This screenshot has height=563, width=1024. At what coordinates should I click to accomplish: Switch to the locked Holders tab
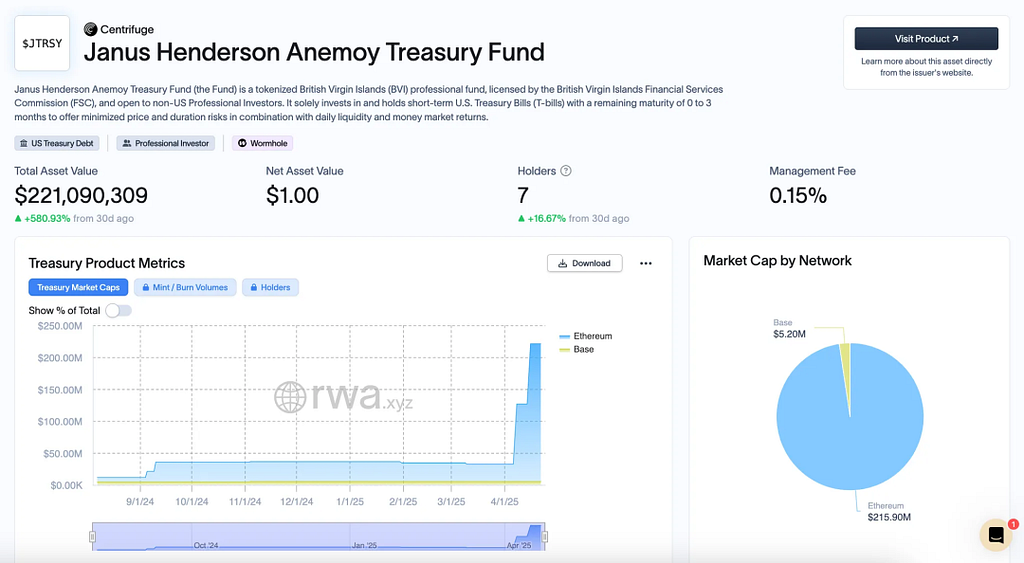(x=270, y=287)
